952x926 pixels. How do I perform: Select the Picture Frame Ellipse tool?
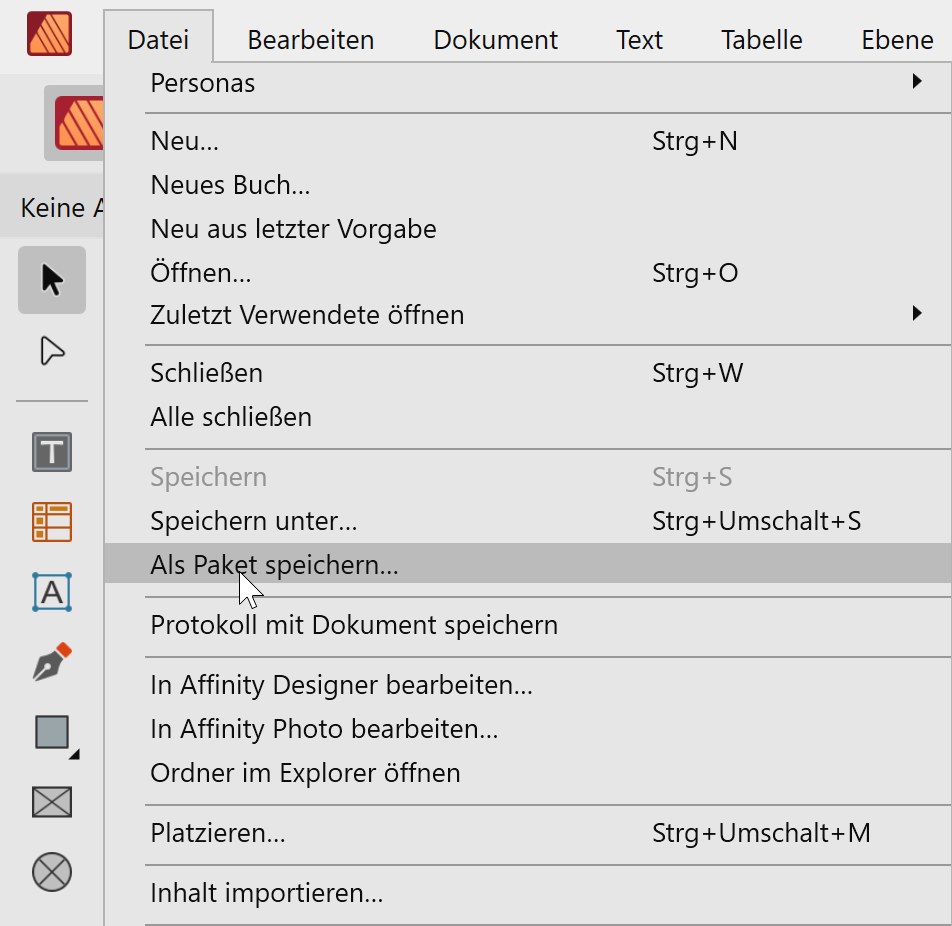coord(52,872)
